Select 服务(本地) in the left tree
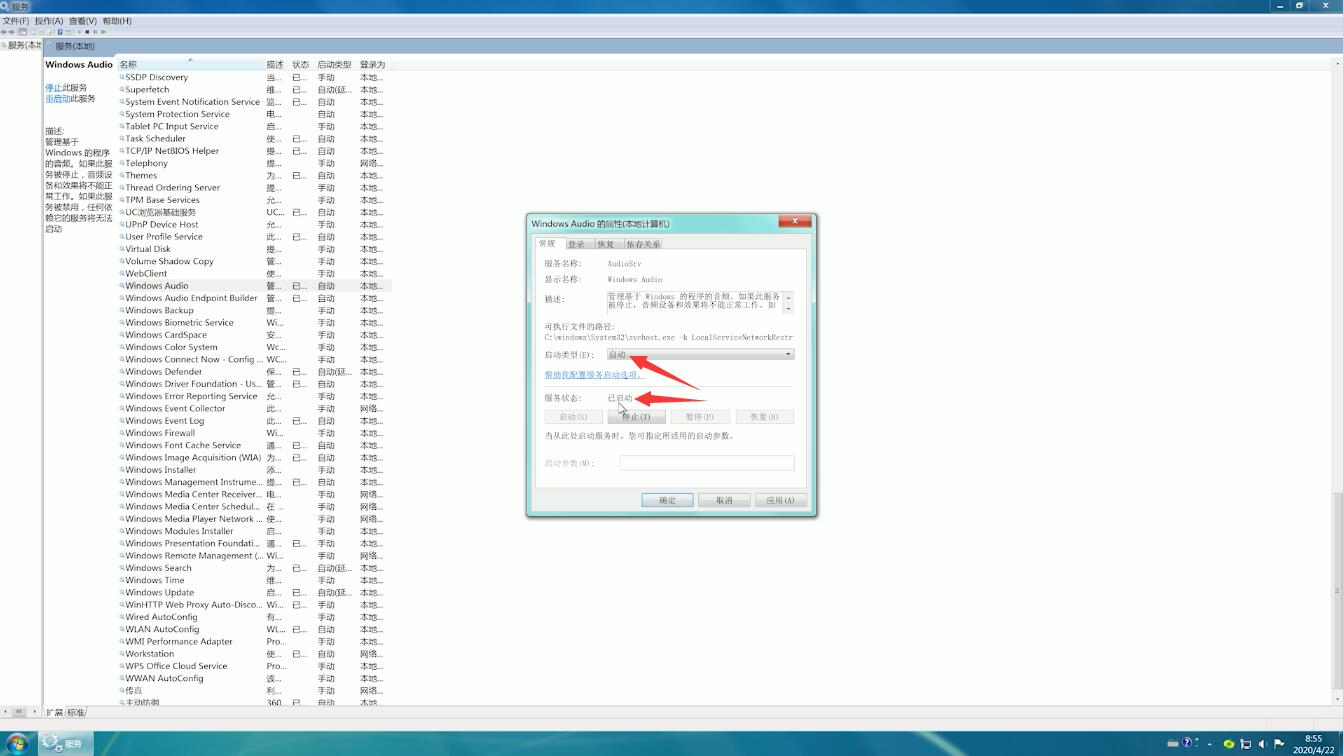This screenshot has height=756, width=1343. (x=22, y=45)
